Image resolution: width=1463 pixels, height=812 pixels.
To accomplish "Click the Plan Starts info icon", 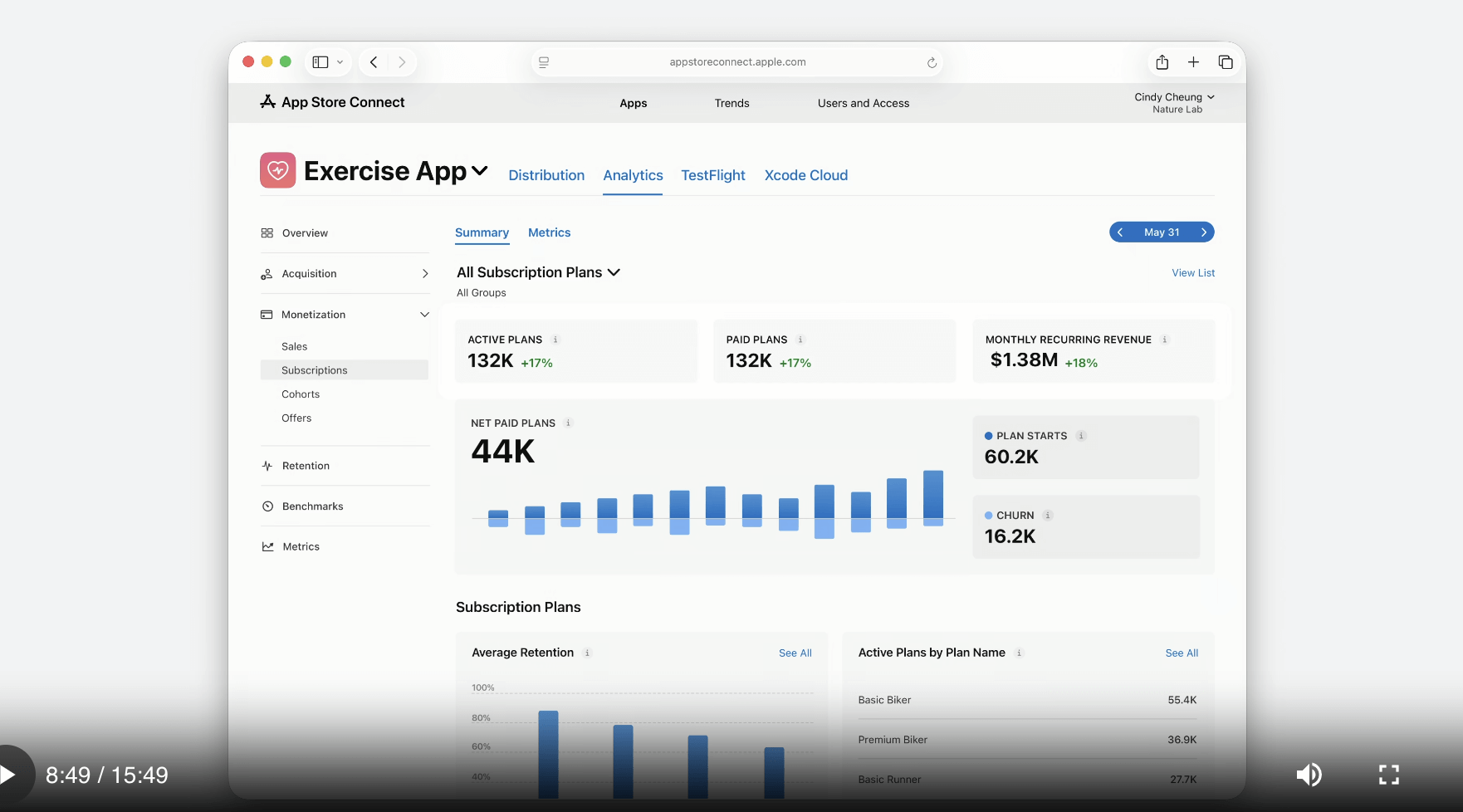I will coord(1081,436).
